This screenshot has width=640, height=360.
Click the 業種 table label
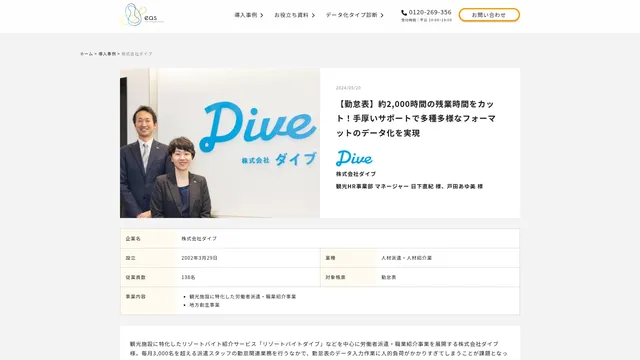[x=330, y=258]
